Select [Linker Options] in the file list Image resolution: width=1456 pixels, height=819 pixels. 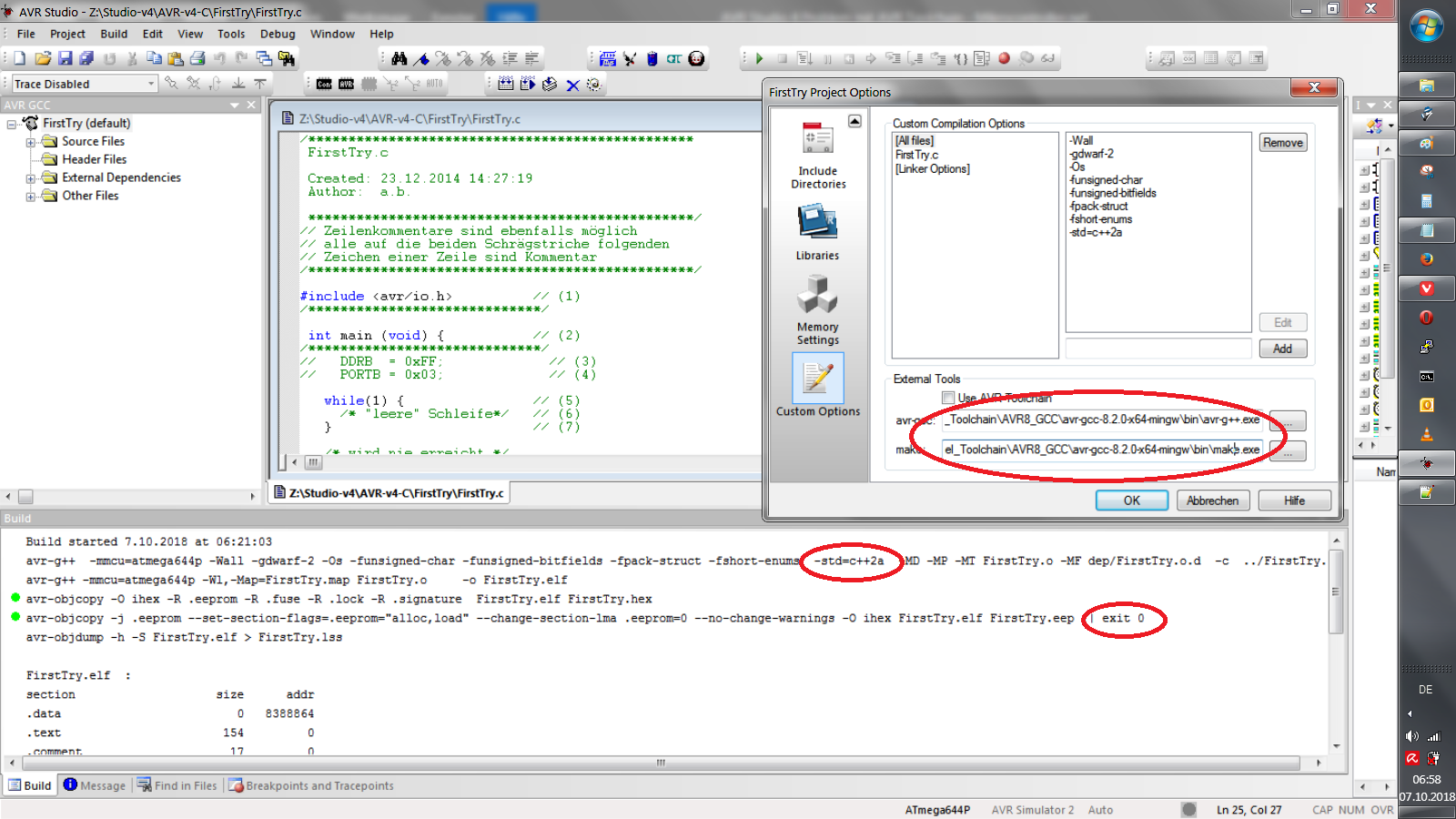click(932, 169)
